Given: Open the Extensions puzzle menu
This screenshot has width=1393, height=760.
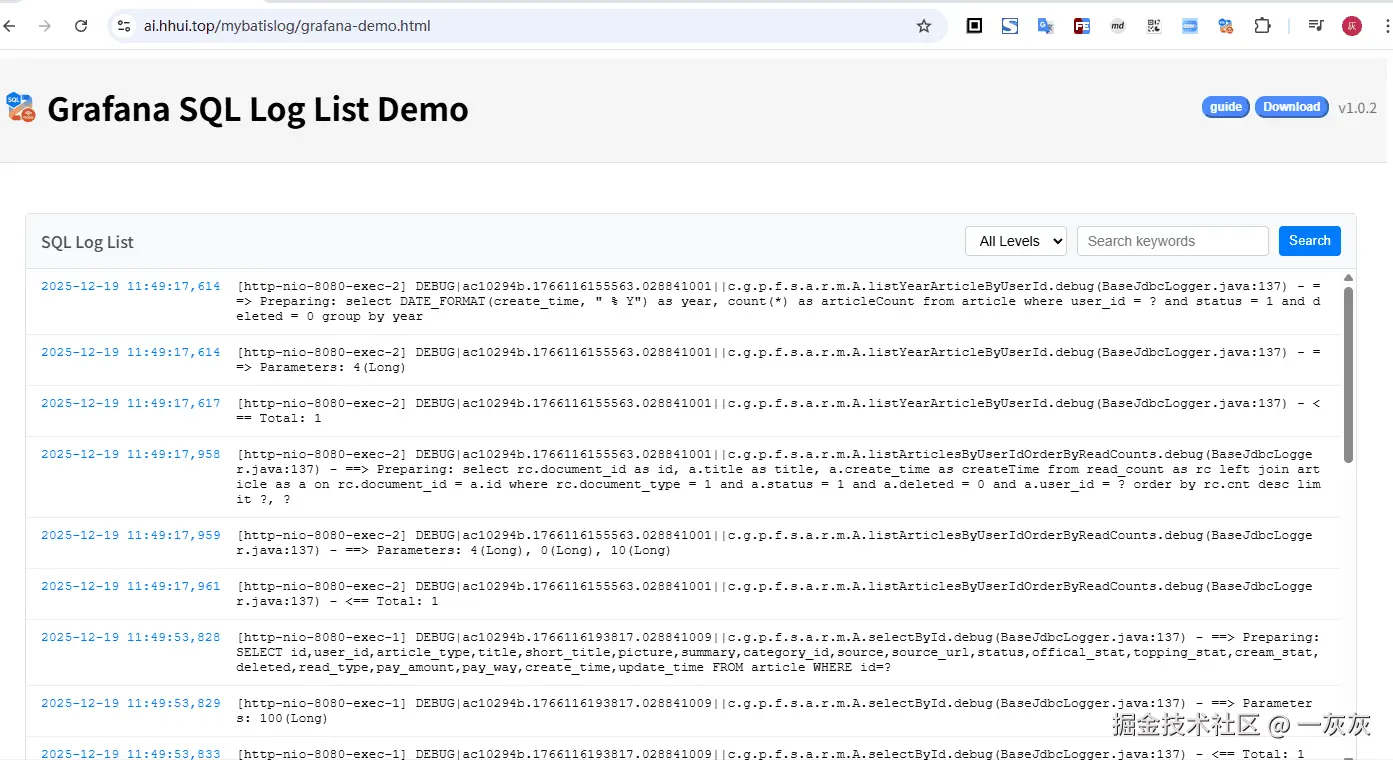Looking at the screenshot, I should [x=1262, y=26].
